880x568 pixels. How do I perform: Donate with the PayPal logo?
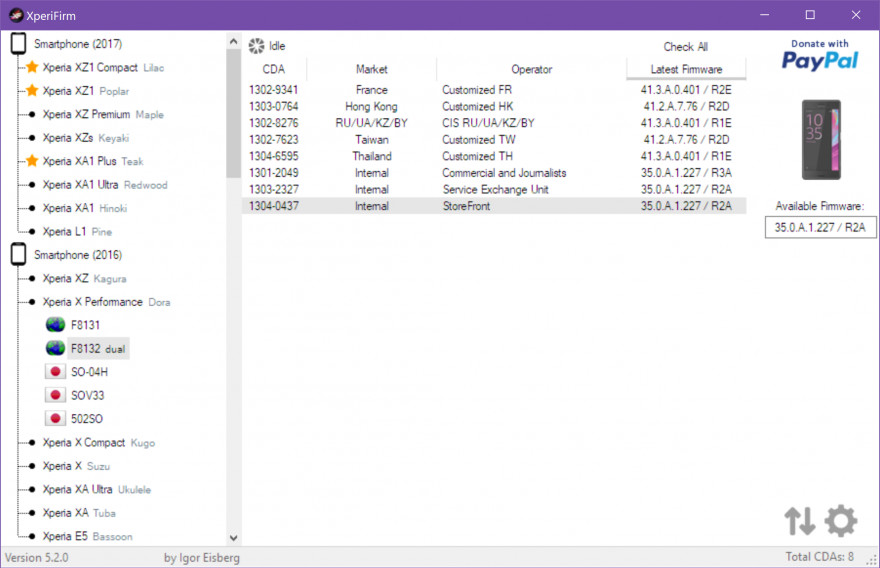(x=820, y=55)
